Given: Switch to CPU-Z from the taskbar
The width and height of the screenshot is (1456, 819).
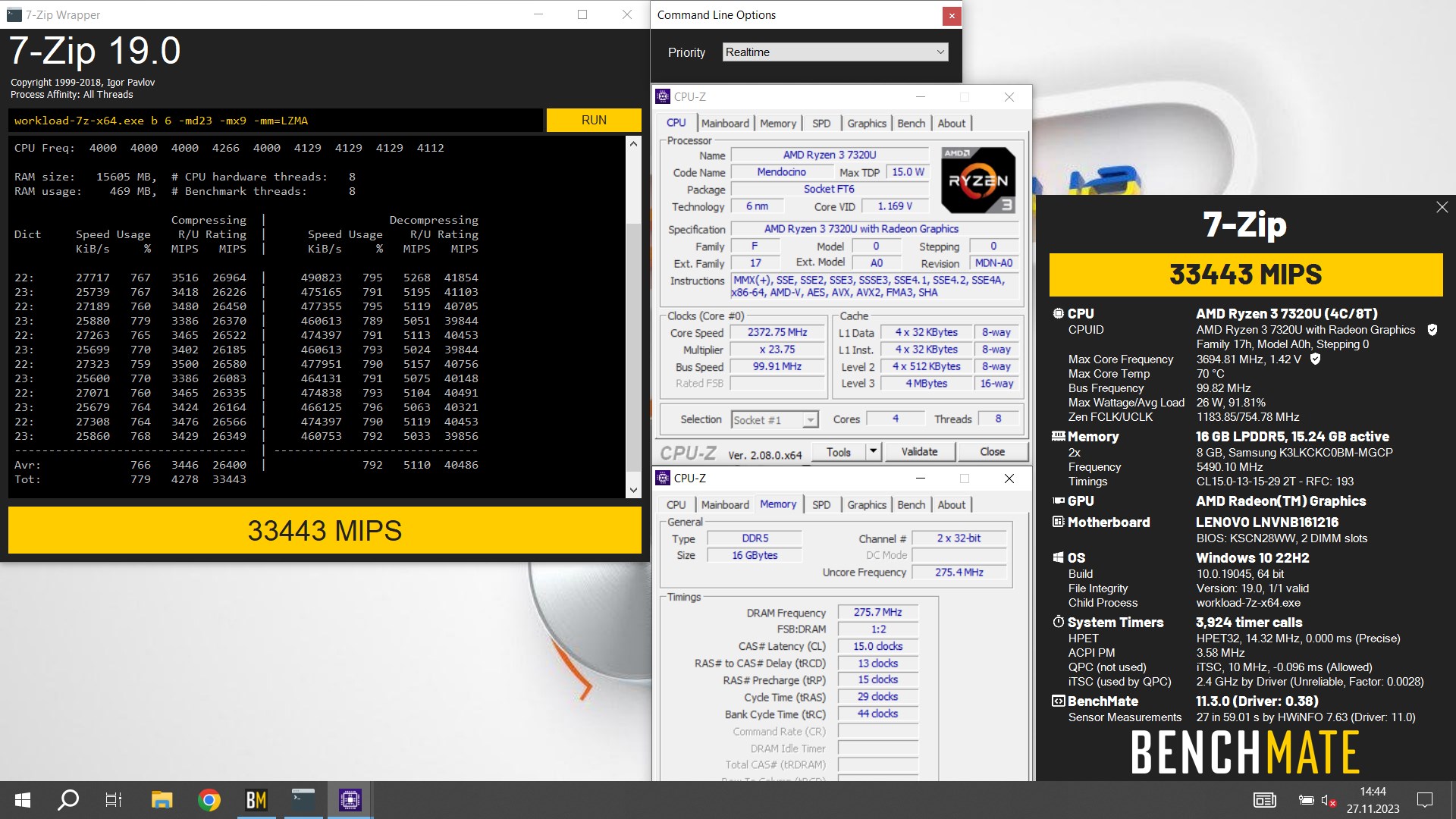Looking at the screenshot, I should point(350,800).
